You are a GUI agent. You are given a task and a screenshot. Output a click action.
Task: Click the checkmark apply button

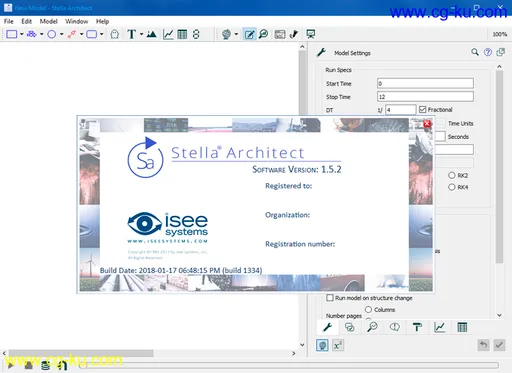coord(499,345)
